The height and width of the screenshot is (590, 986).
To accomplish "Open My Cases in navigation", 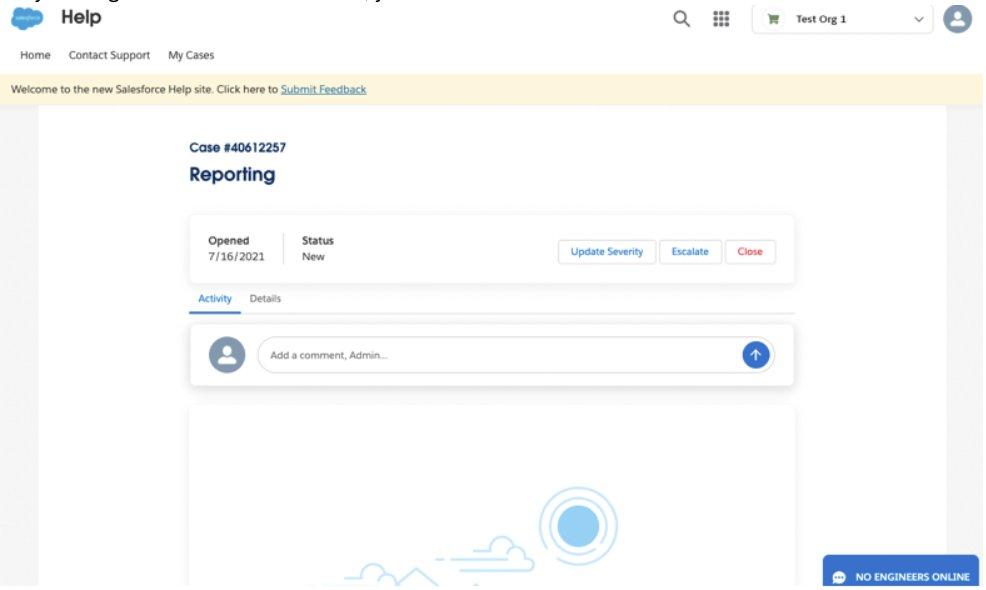I will (x=191, y=55).
